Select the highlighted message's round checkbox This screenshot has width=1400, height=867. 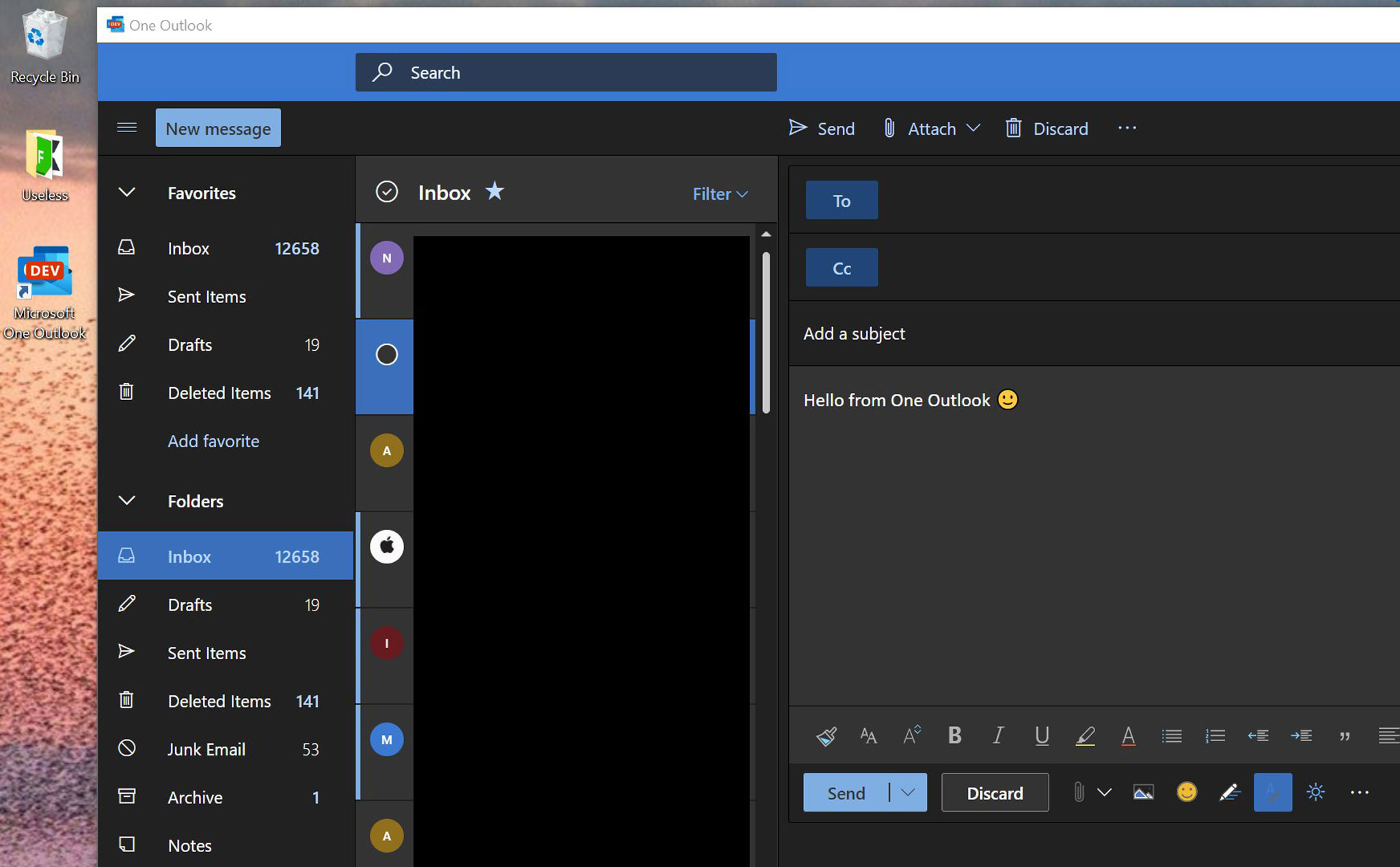tap(387, 355)
